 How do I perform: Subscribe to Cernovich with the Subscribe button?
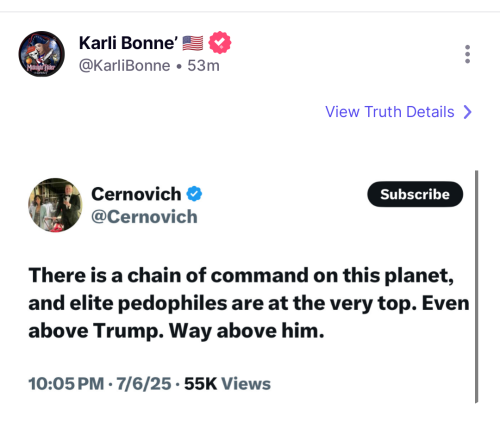[x=415, y=194]
